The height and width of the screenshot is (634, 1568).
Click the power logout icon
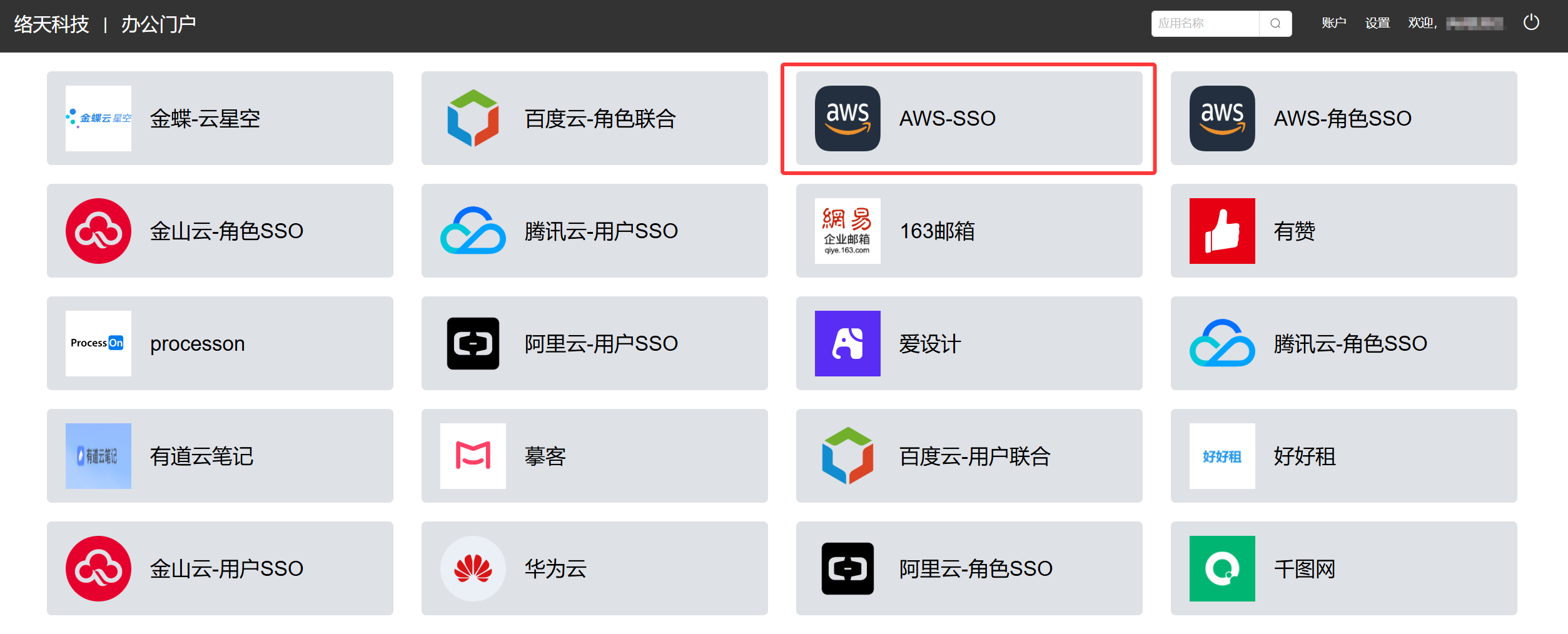(1531, 23)
